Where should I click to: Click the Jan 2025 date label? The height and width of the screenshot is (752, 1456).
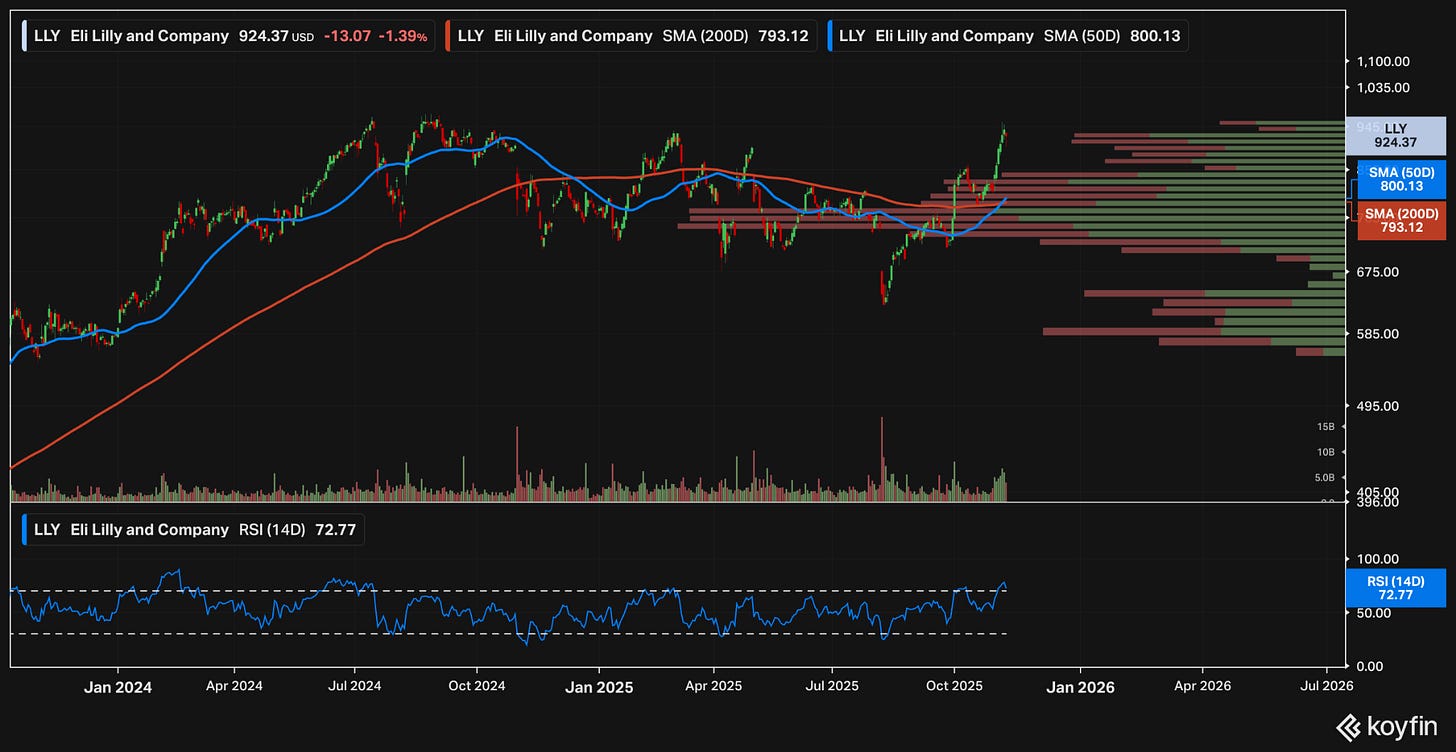599,688
